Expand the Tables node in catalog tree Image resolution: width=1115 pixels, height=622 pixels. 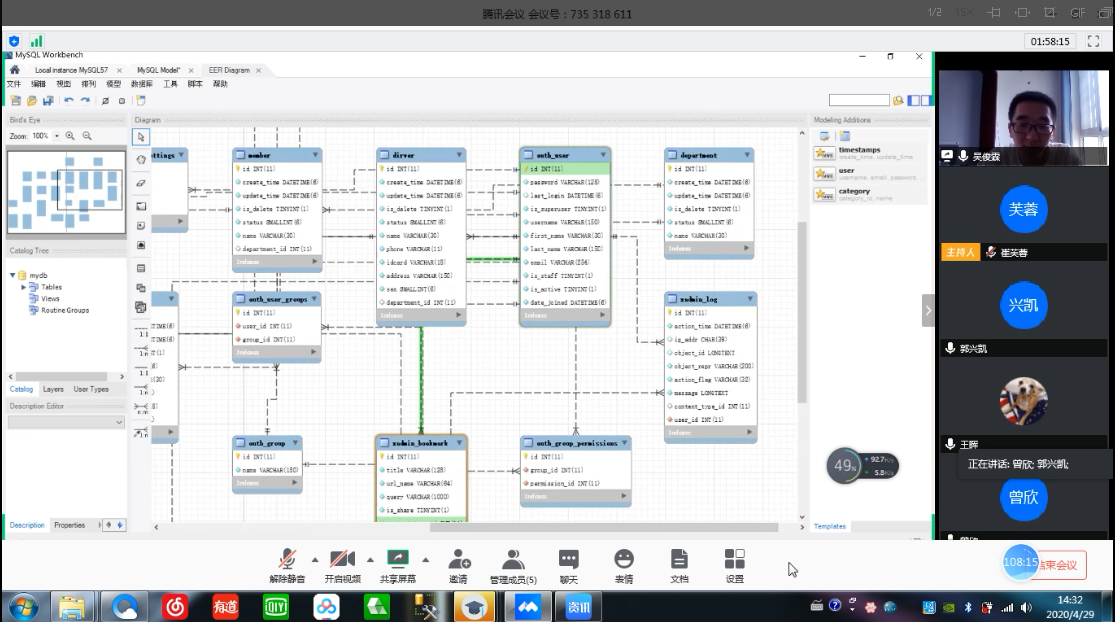[24, 287]
